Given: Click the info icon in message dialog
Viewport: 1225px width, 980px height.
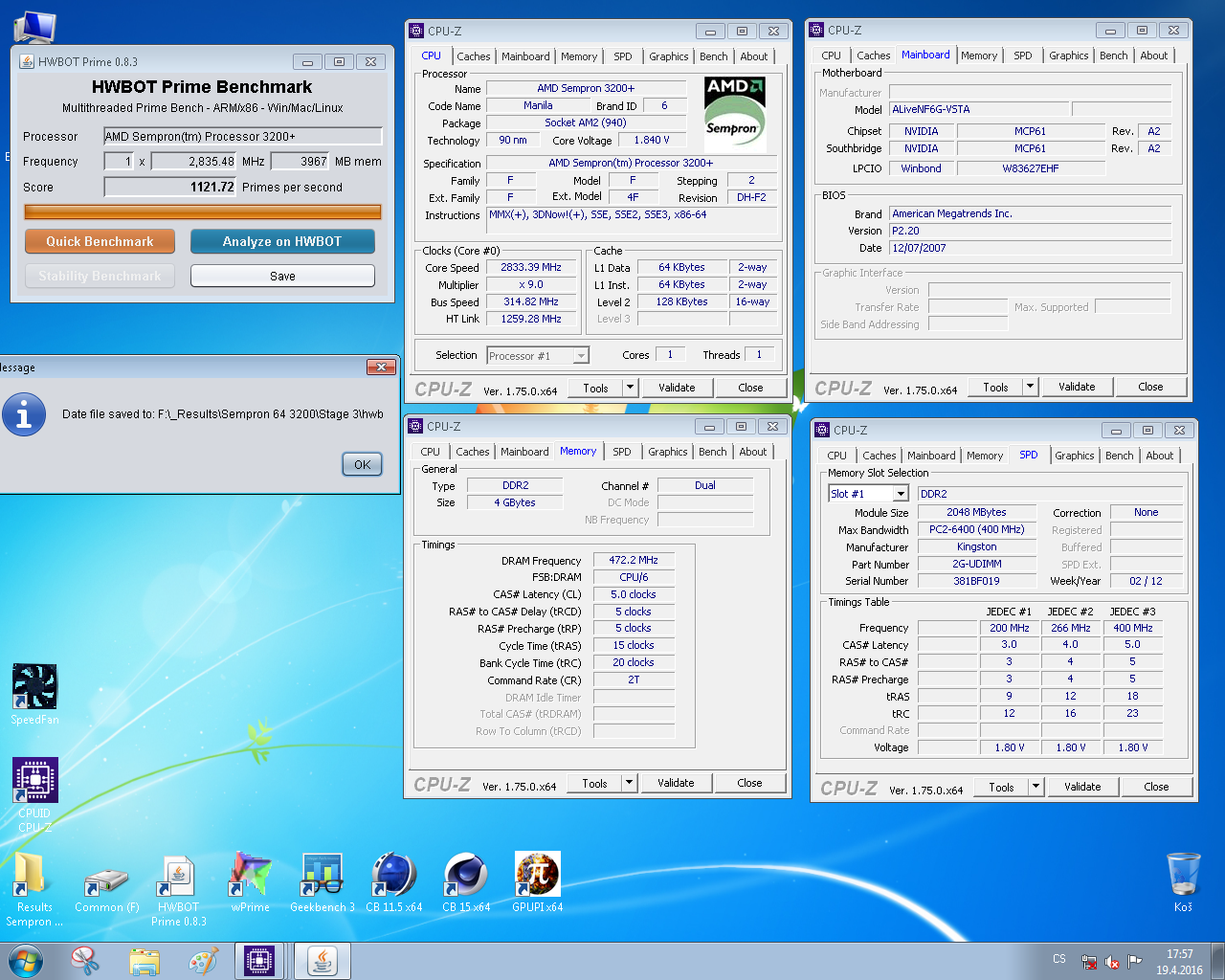Looking at the screenshot, I should pos(24,414).
